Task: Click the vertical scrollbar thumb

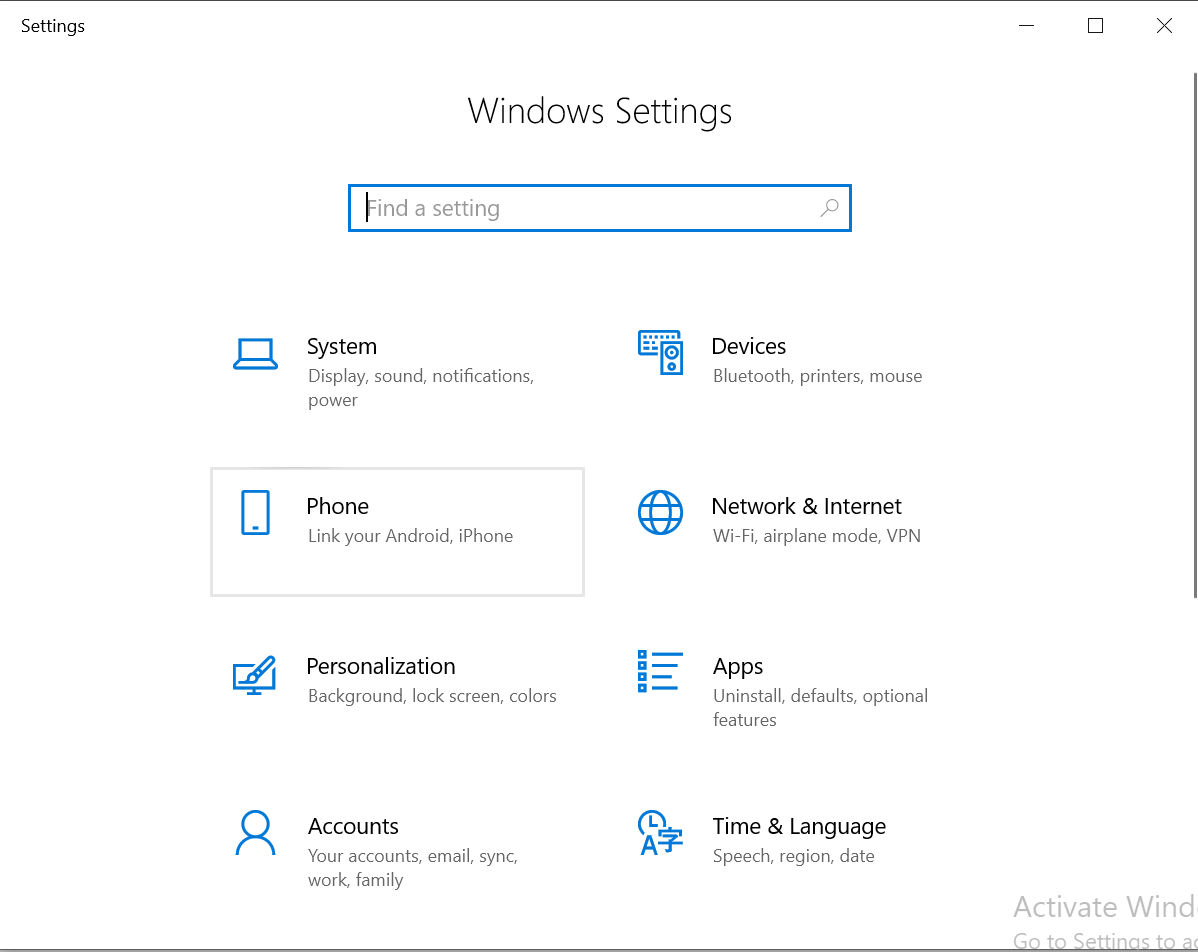Action: point(1195,335)
